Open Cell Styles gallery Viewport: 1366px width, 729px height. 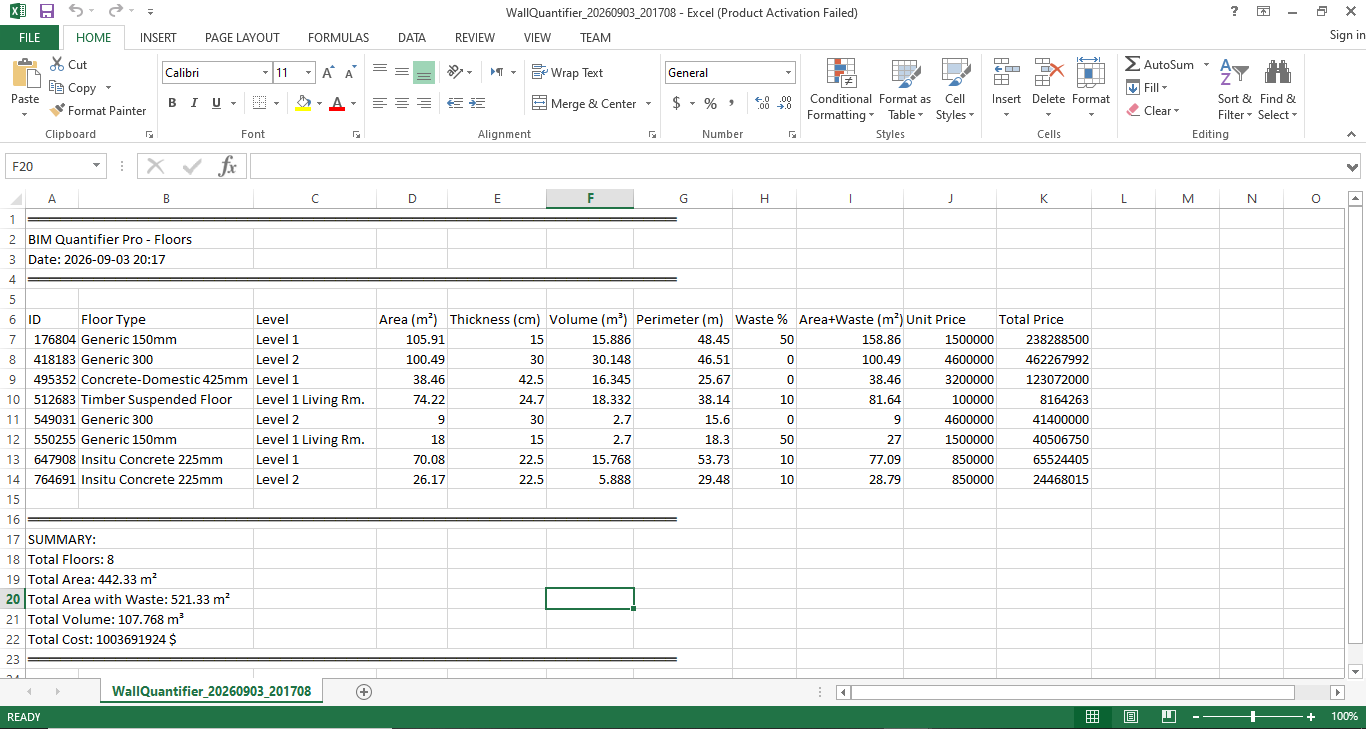(x=955, y=90)
